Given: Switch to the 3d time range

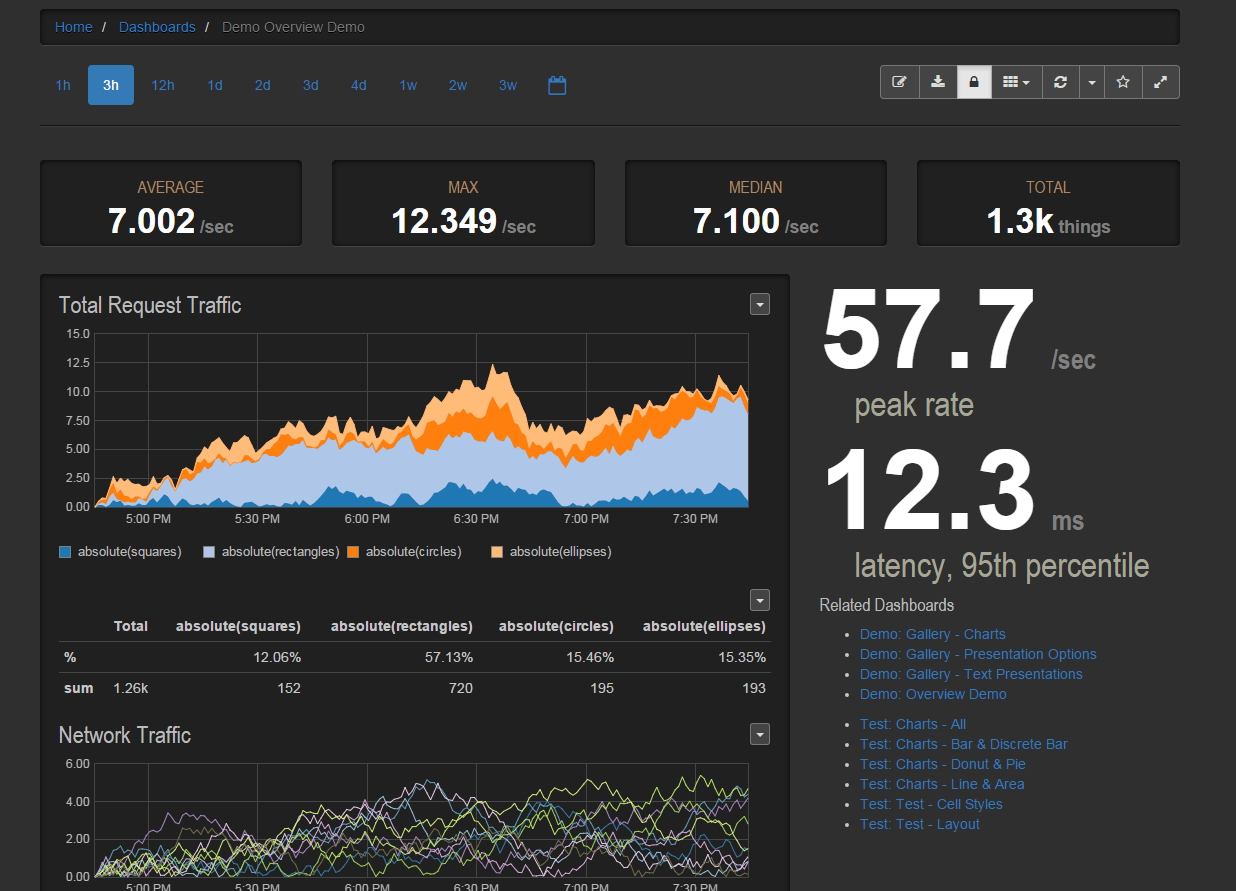Looking at the screenshot, I should click(x=311, y=85).
